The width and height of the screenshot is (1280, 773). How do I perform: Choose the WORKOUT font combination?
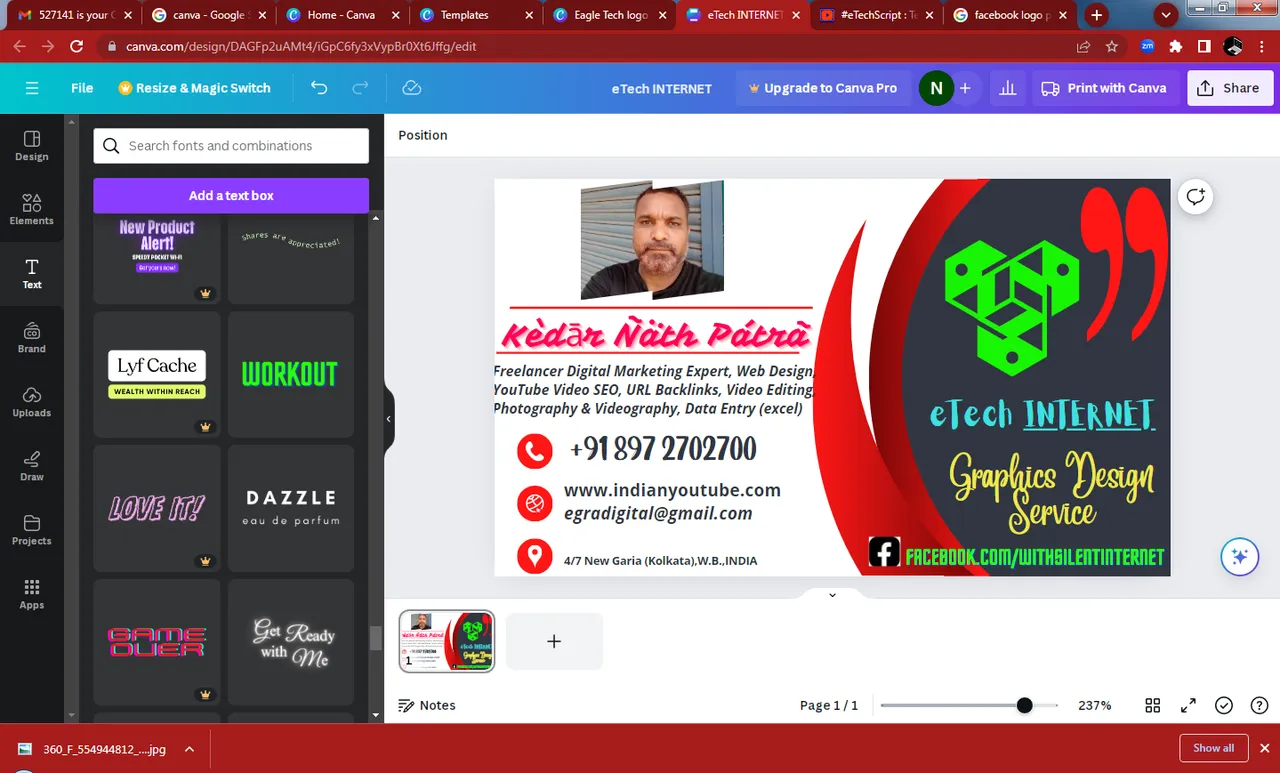tap(291, 374)
